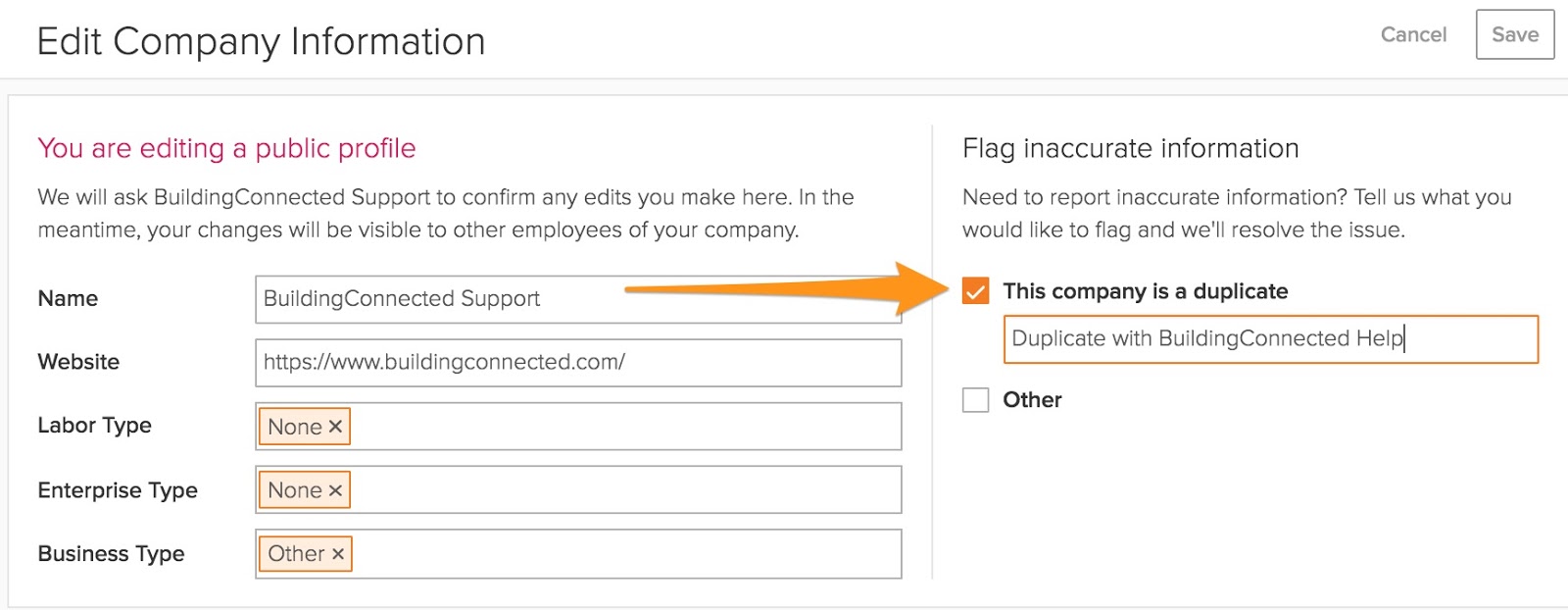Select the None tag in Enterprise Type
This screenshot has height=610, width=1568.
[x=294, y=490]
